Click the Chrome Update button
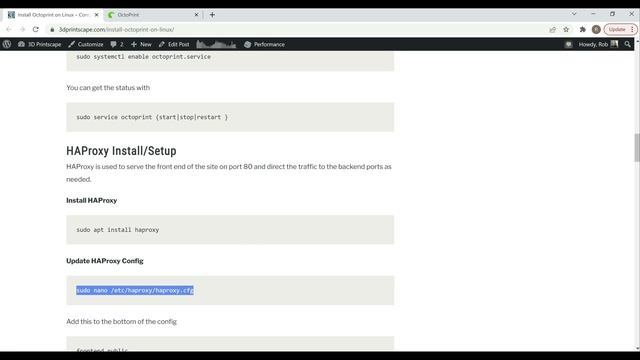This screenshot has height=360, width=640. click(x=620, y=29)
